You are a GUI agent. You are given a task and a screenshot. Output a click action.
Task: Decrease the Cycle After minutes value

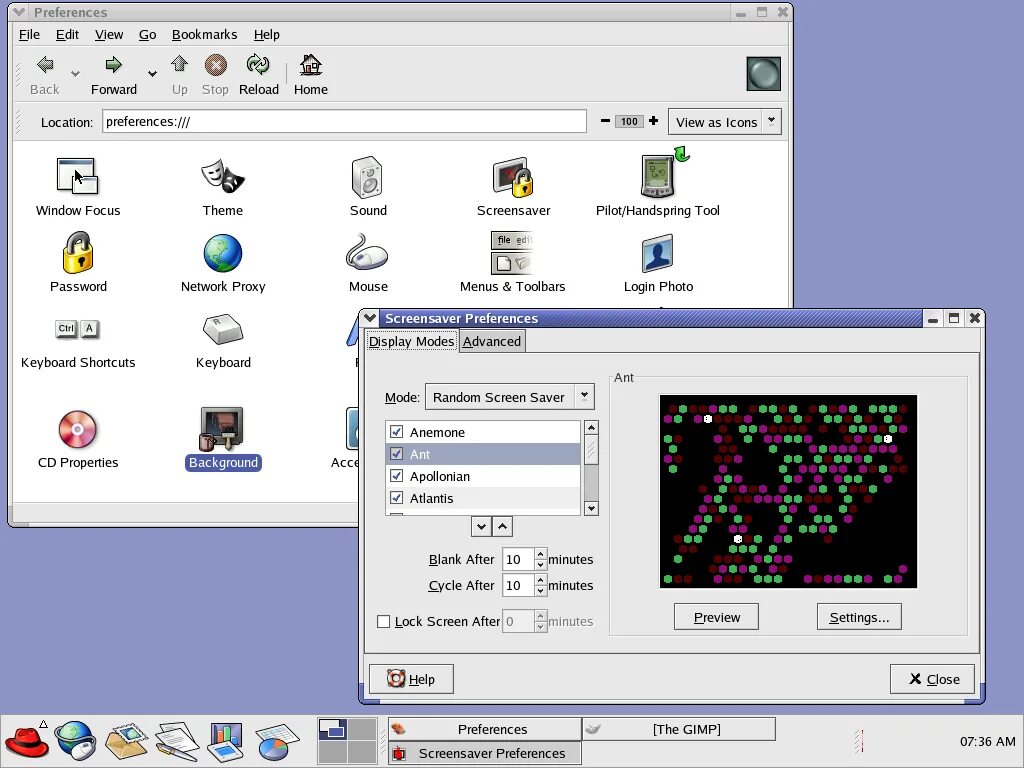[540, 591]
